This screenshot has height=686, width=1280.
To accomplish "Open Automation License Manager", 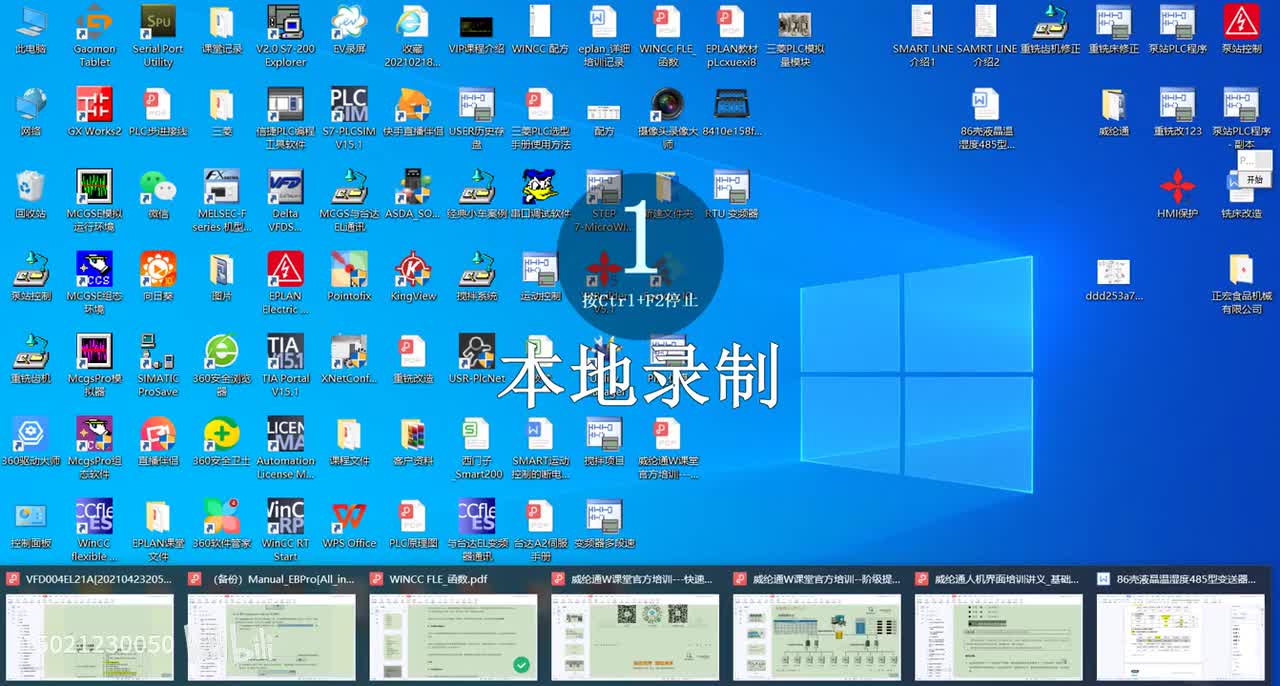I will click(x=285, y=449).
